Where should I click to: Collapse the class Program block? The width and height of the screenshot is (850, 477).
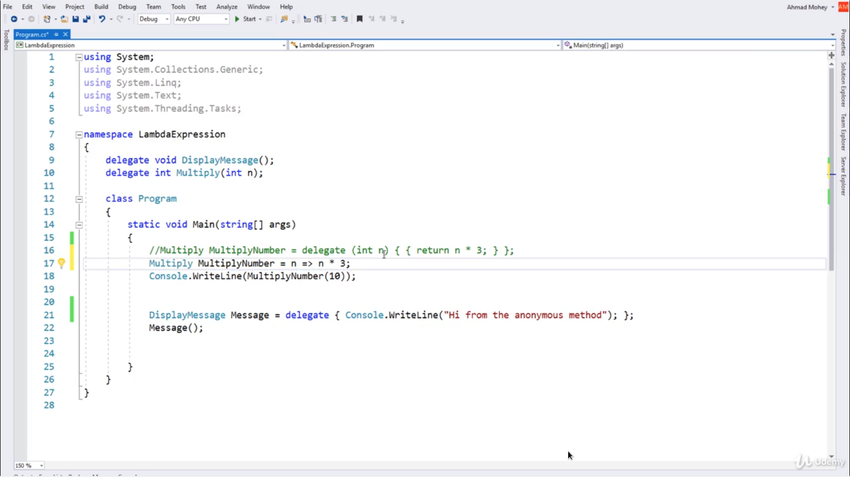(79, 199)
